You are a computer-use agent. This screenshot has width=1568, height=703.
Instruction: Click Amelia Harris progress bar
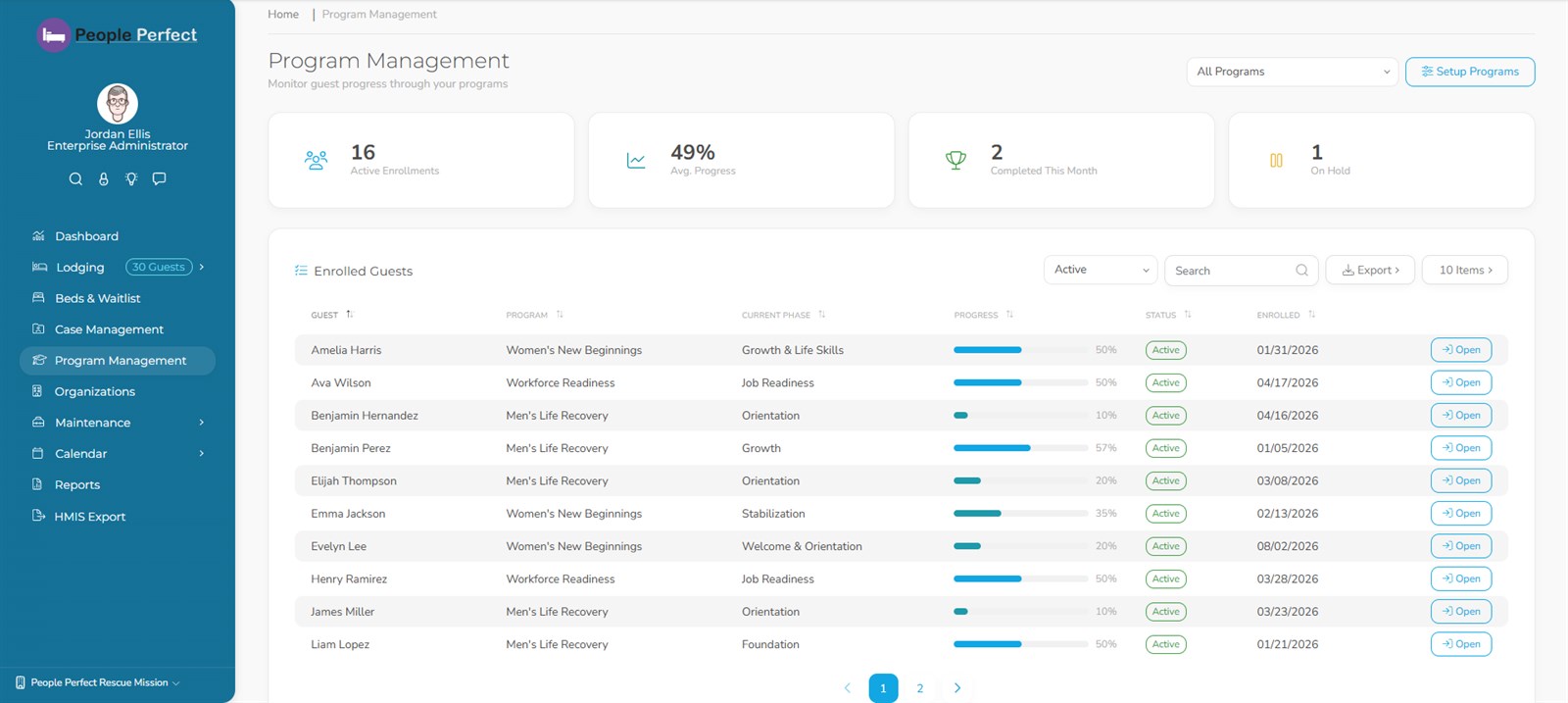[1020, 350]
